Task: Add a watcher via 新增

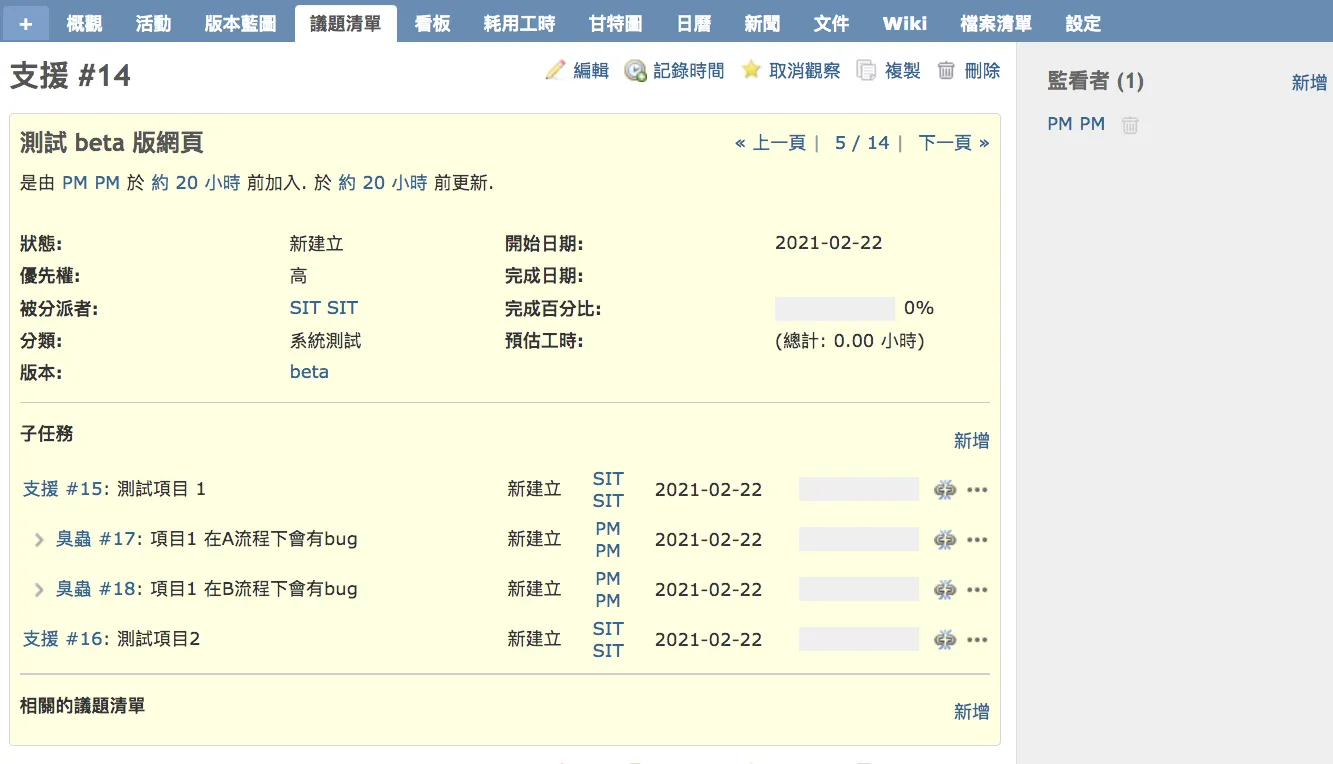Action: coord(1310,83)
